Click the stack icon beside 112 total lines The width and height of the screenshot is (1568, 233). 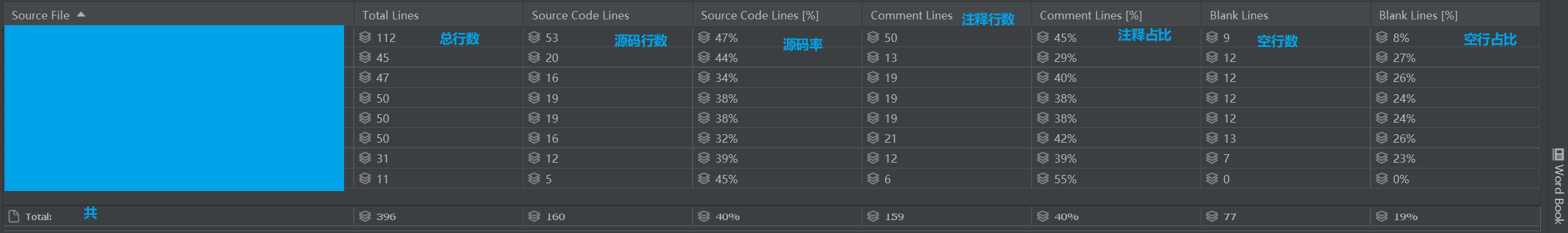click(x=365, y=37)
